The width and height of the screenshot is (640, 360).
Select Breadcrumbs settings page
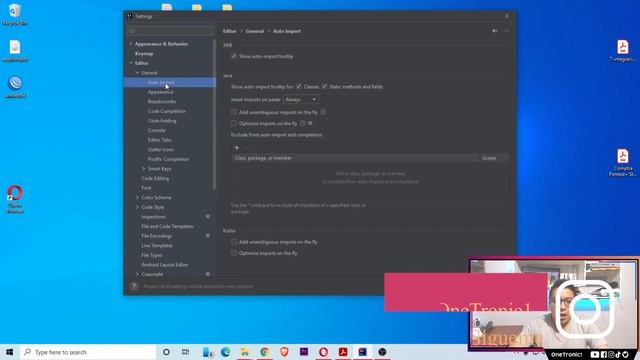point(162,101)
